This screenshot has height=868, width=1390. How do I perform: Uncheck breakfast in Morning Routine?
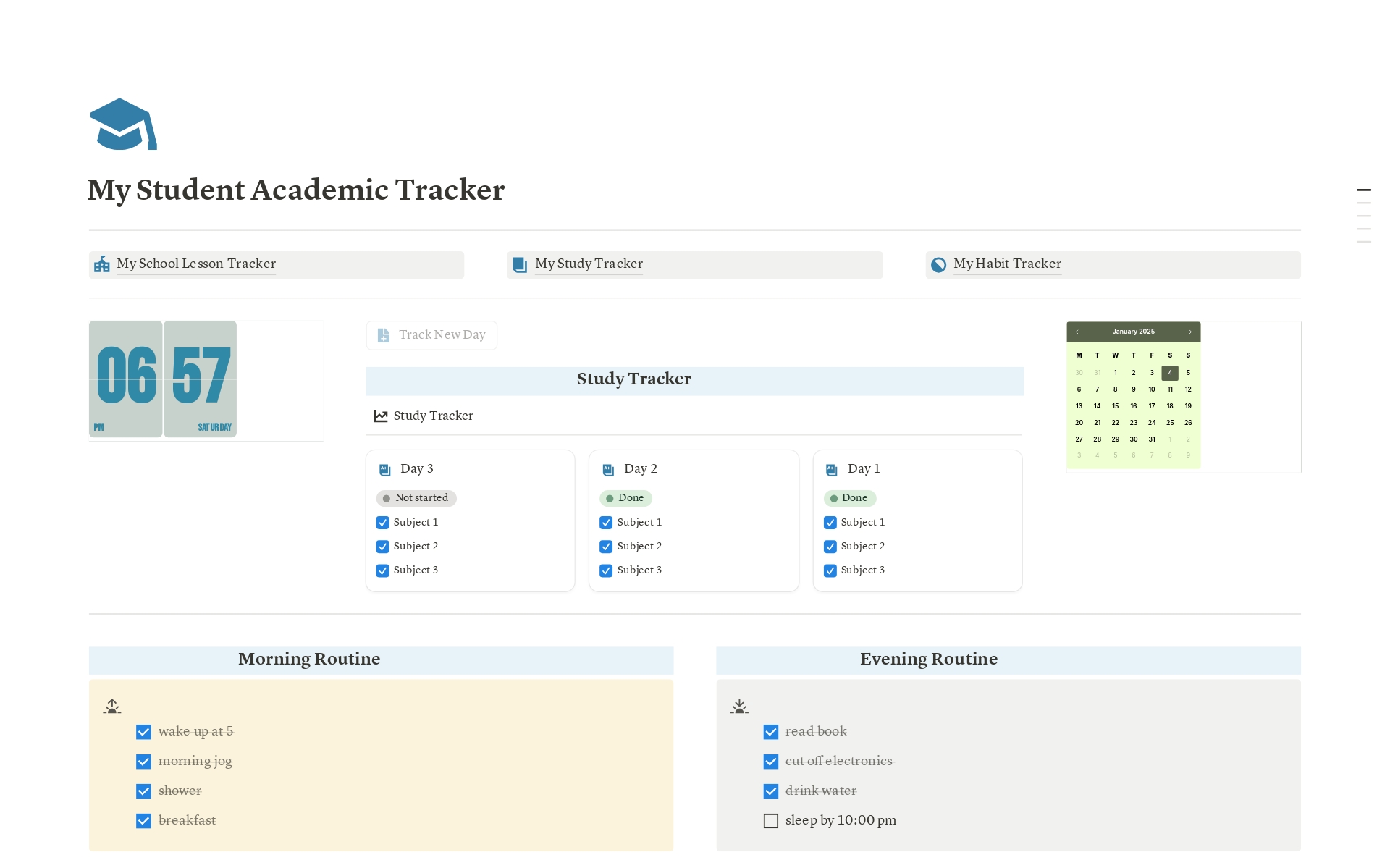(143, 821)
